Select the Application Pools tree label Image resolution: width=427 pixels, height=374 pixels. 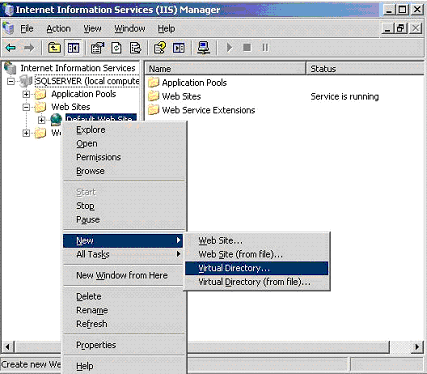[x=84, y=94]
